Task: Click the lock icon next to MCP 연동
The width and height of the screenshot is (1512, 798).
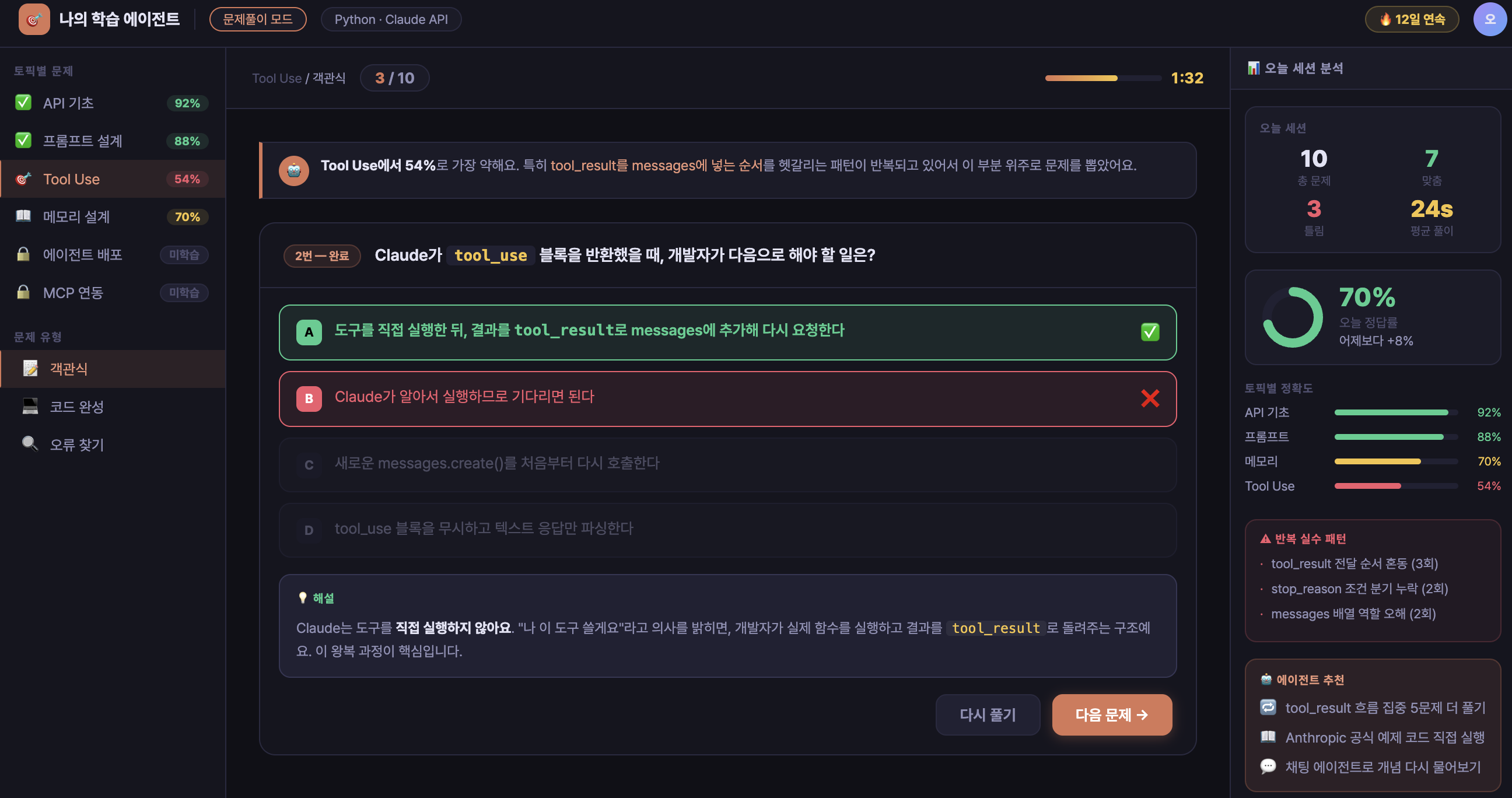Action: coord(23,292)
